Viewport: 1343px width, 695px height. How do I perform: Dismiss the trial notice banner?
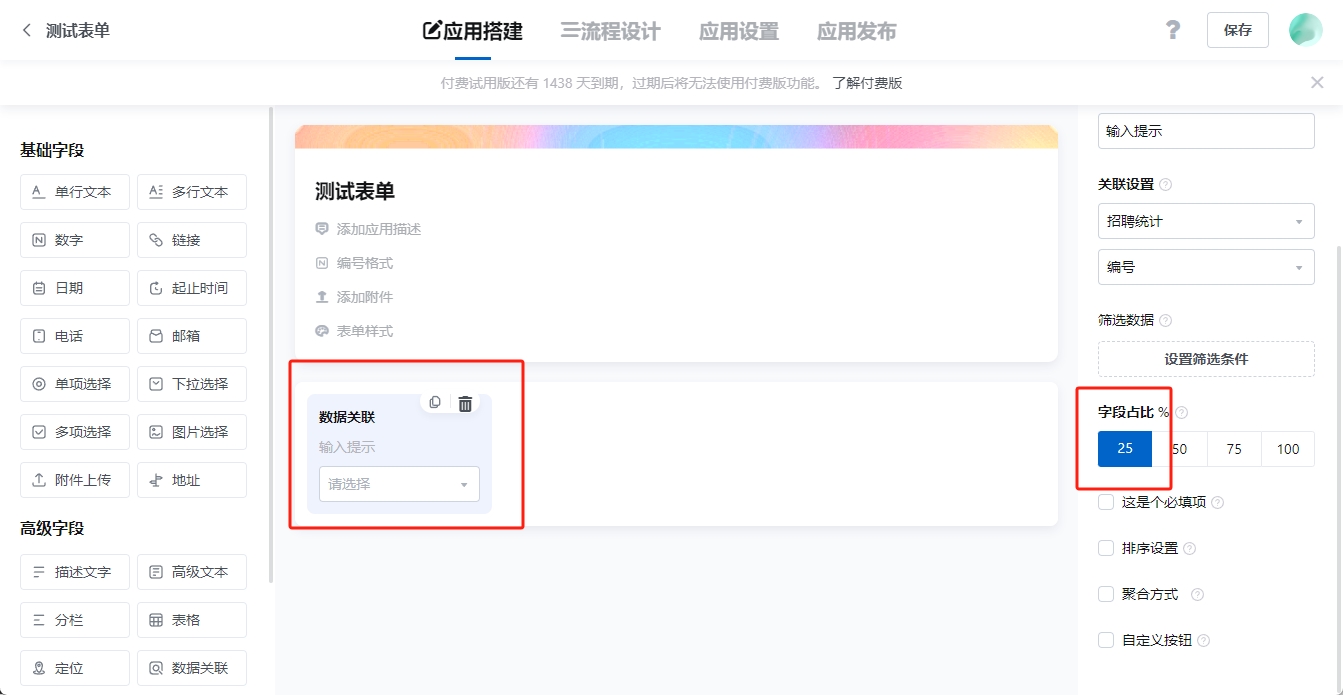(x=1317, y=83)
